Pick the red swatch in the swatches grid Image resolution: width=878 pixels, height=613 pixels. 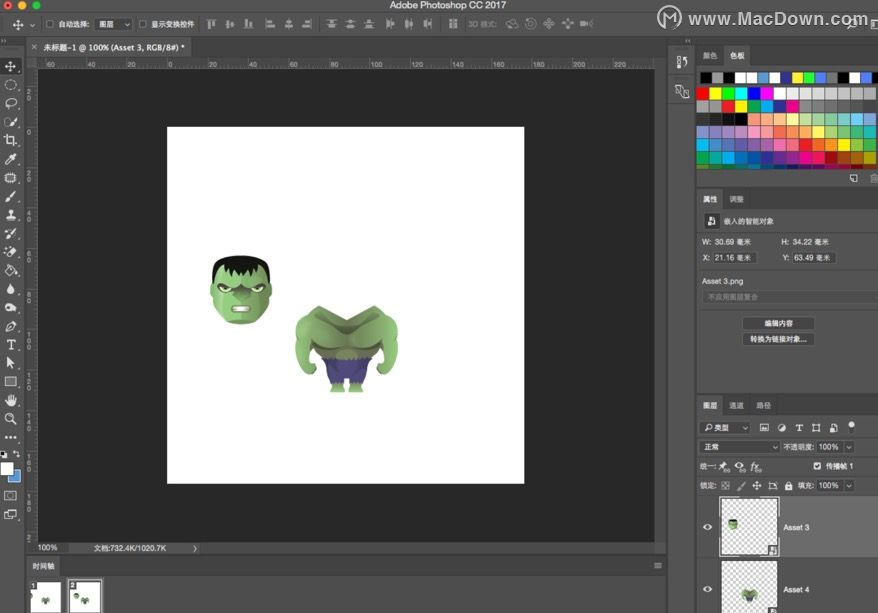tap(703, 93)
